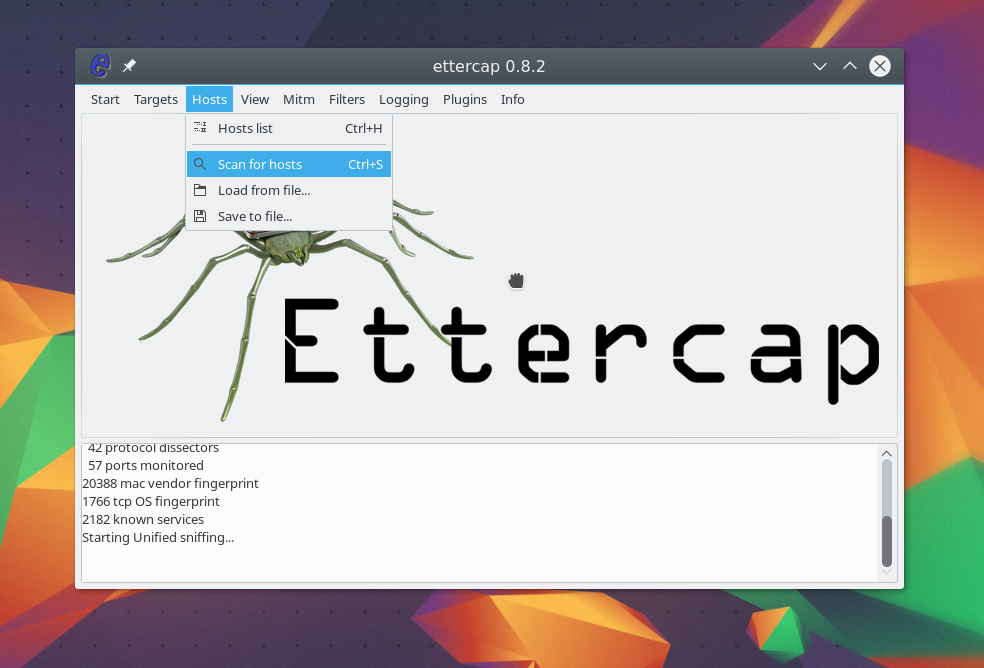Click the folder icon for Load from file

[200, 190]
